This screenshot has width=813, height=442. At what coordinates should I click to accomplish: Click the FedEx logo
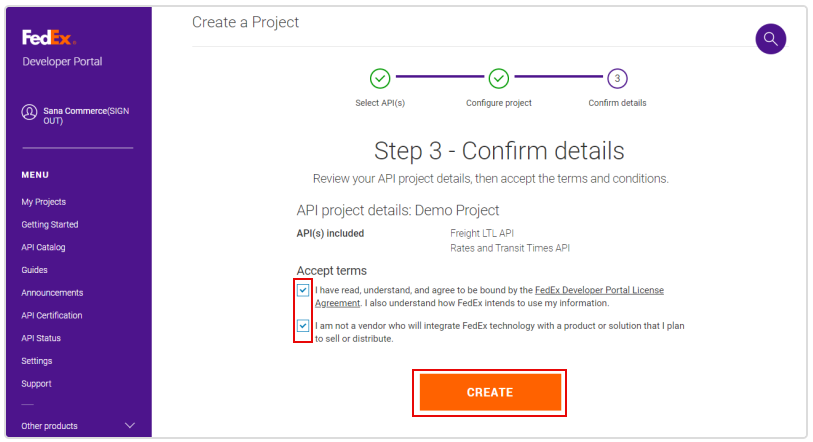pyautogui.click(x=49, y=38)
